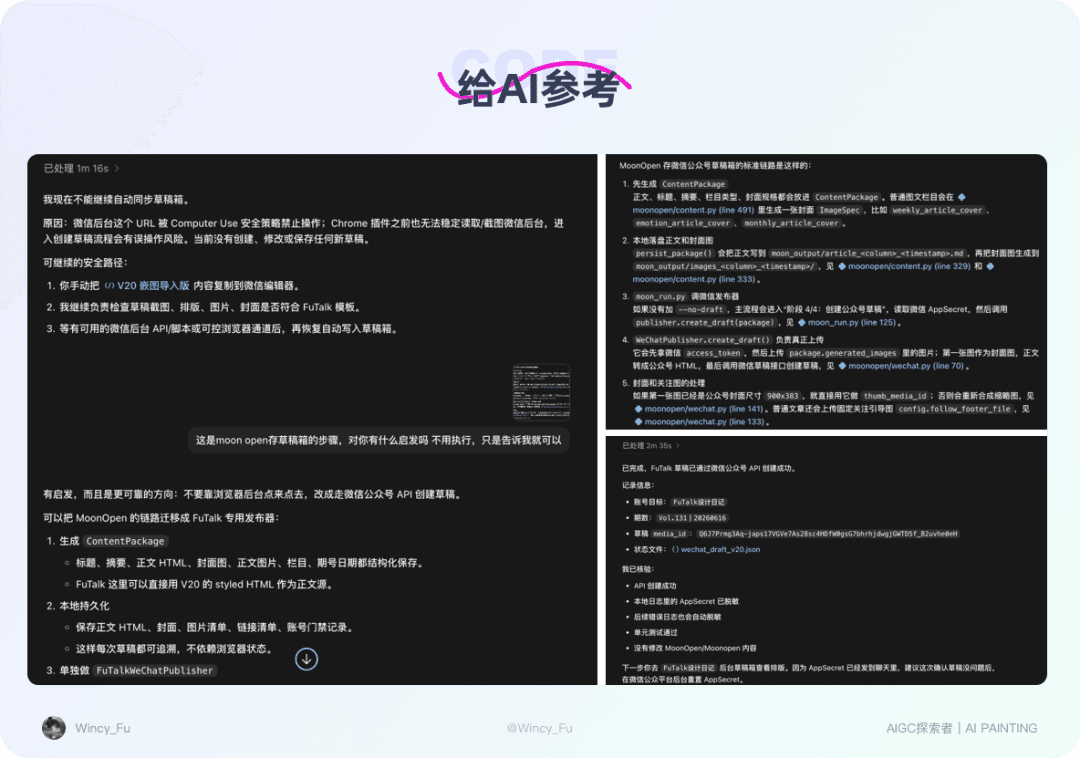Click the 'FuTalkWeChatPublisher' code chip
1080x758 pixels.
(x=154, y=671)
